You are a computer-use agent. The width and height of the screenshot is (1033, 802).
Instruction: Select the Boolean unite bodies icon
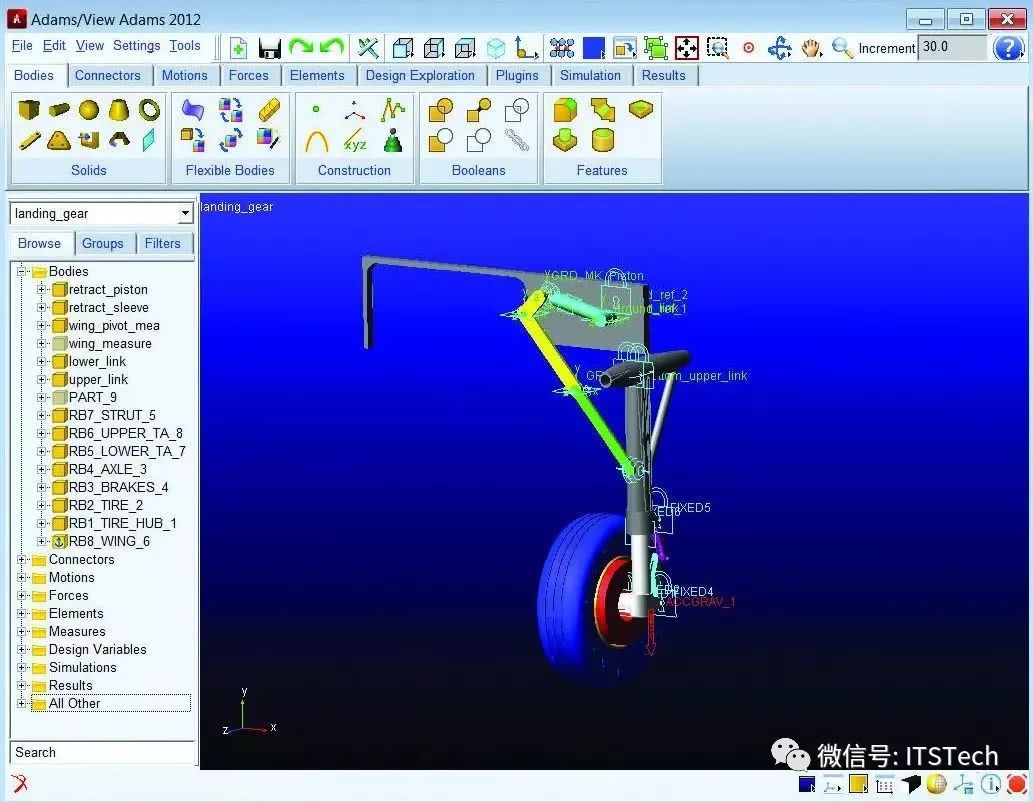click(441, 109)
